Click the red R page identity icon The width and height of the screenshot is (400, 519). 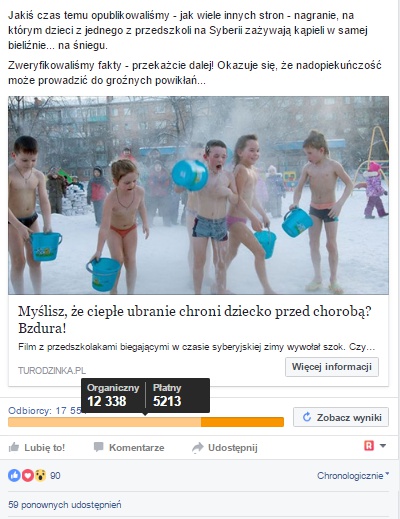pyautogui.click(x=369, y=446)
